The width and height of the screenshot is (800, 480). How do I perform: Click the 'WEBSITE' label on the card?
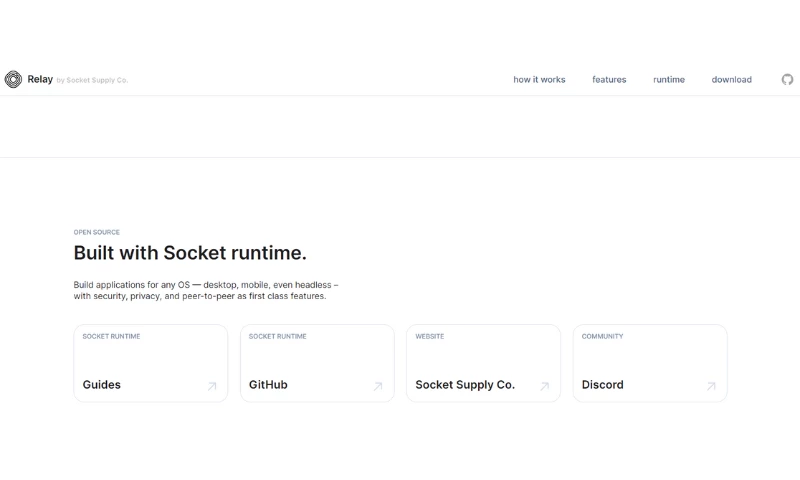click(430, 337)
